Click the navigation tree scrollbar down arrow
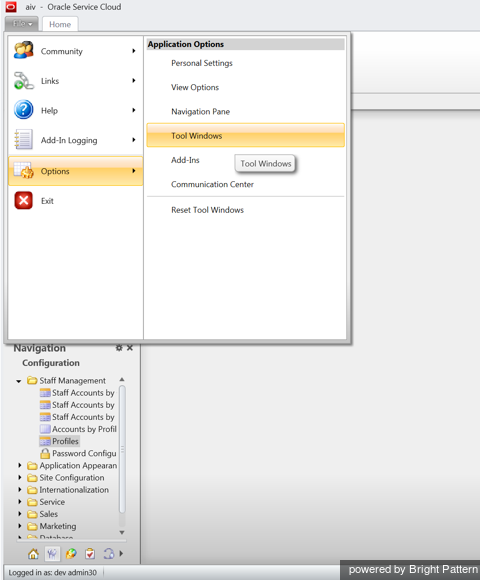Image resolution: width=480 pixels, height=580 pixels. click(122, 533)
